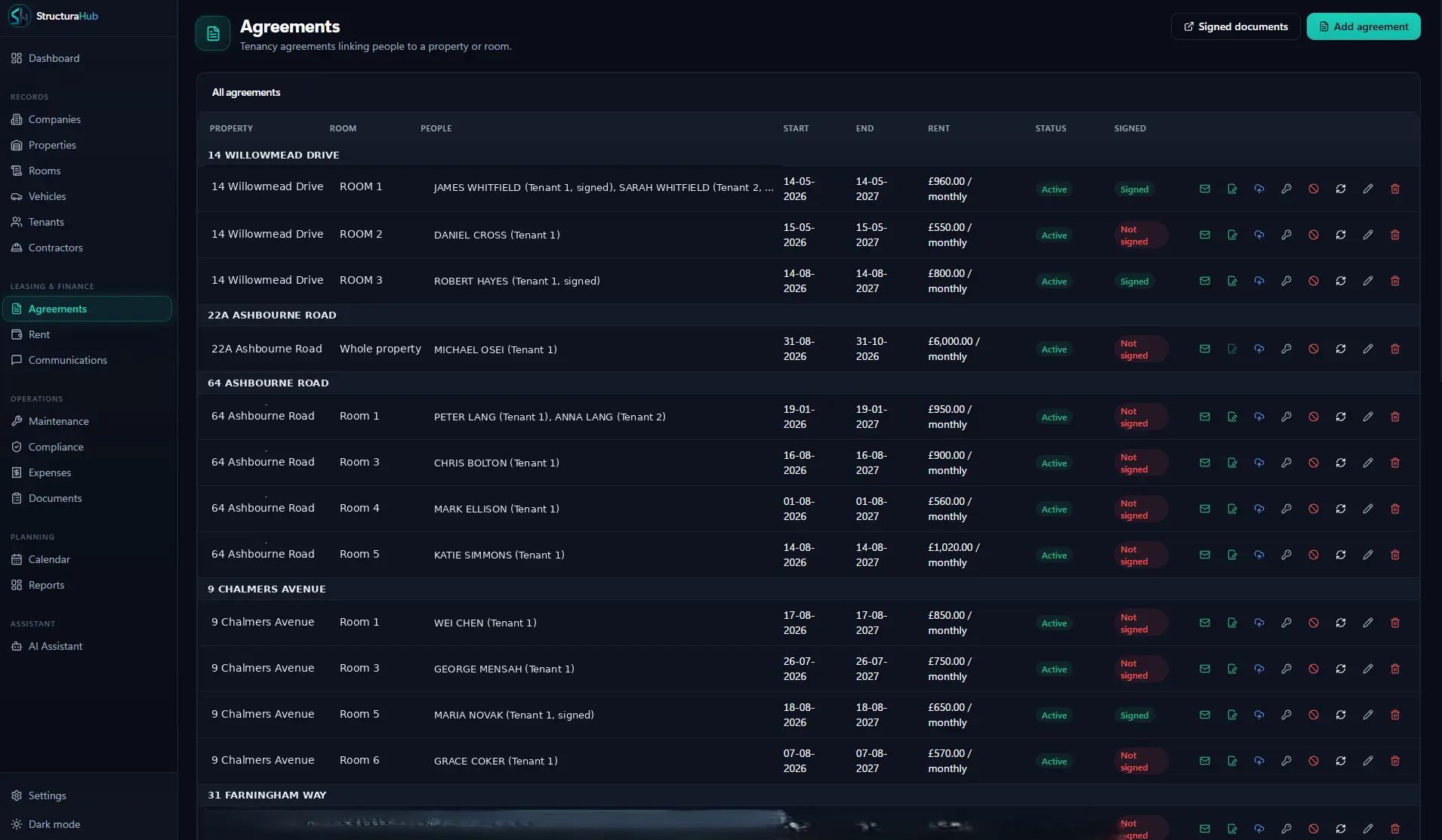Click the Signed badge for Maria Novak

coord(1134,715)
